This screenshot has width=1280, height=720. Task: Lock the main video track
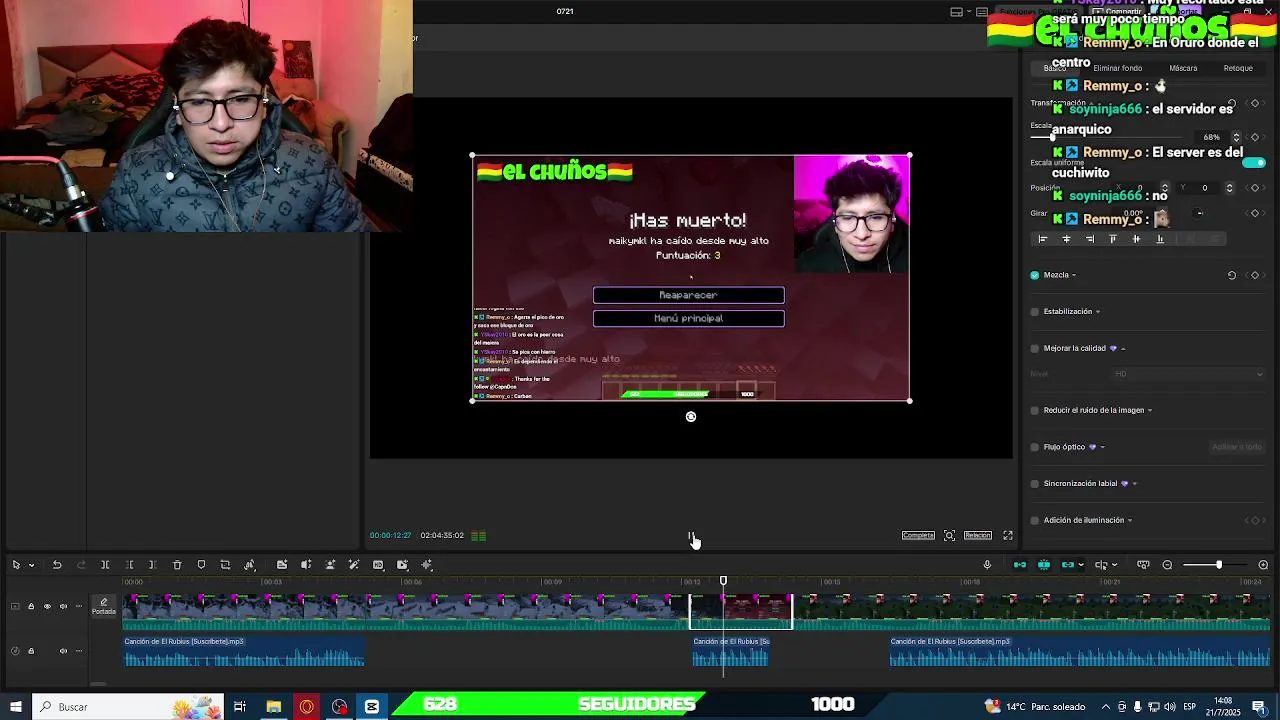tap(31, 606)
